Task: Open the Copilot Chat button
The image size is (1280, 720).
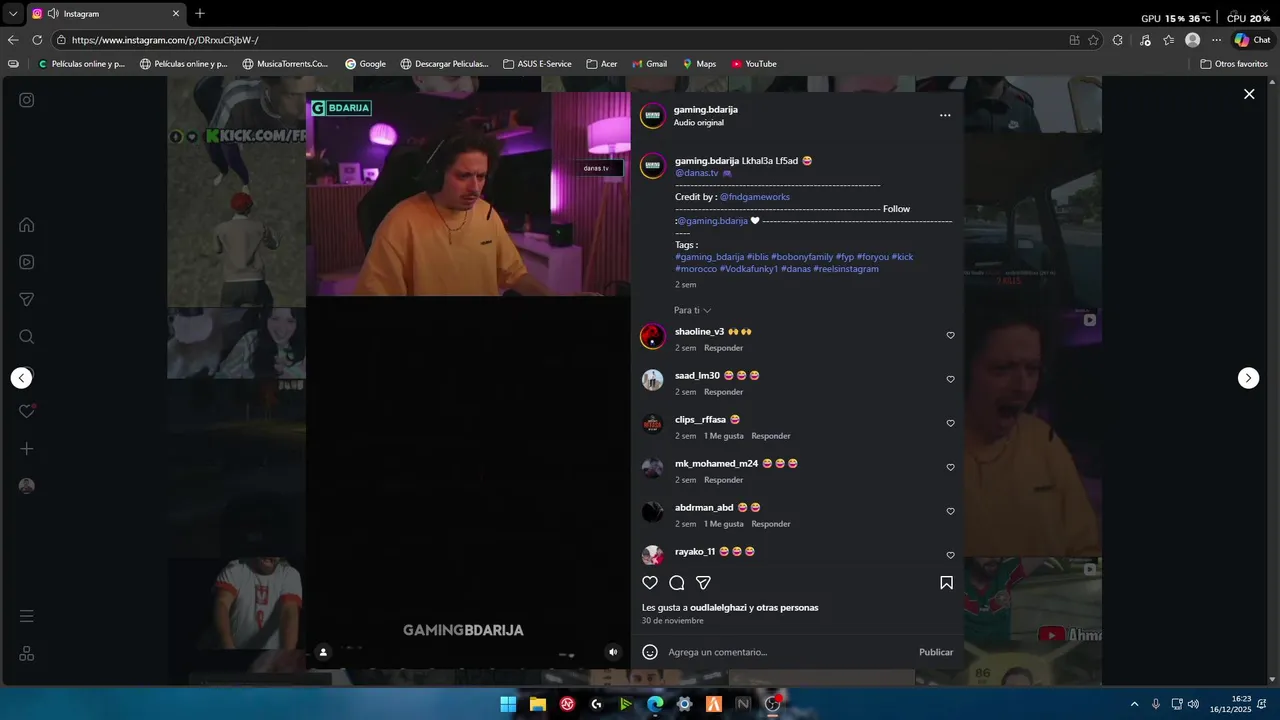Action: 1252,40
